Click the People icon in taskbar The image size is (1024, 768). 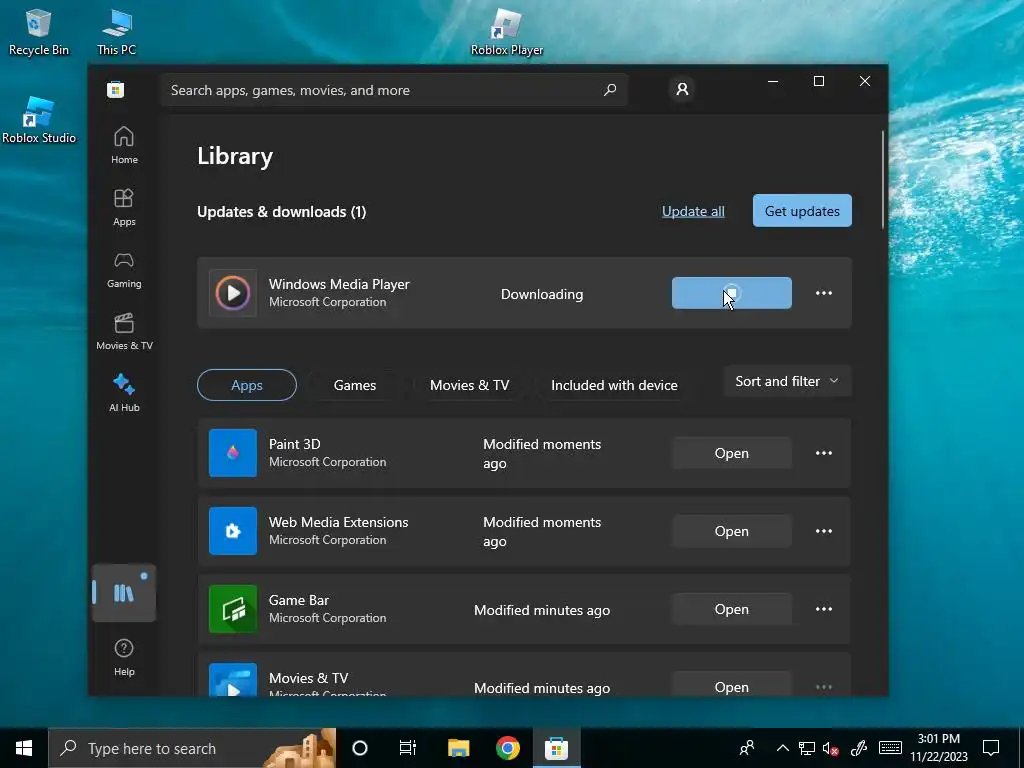747,748
